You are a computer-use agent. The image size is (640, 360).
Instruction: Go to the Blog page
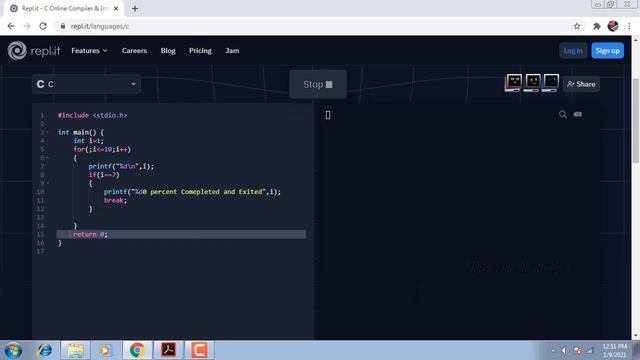click(168, 51)
